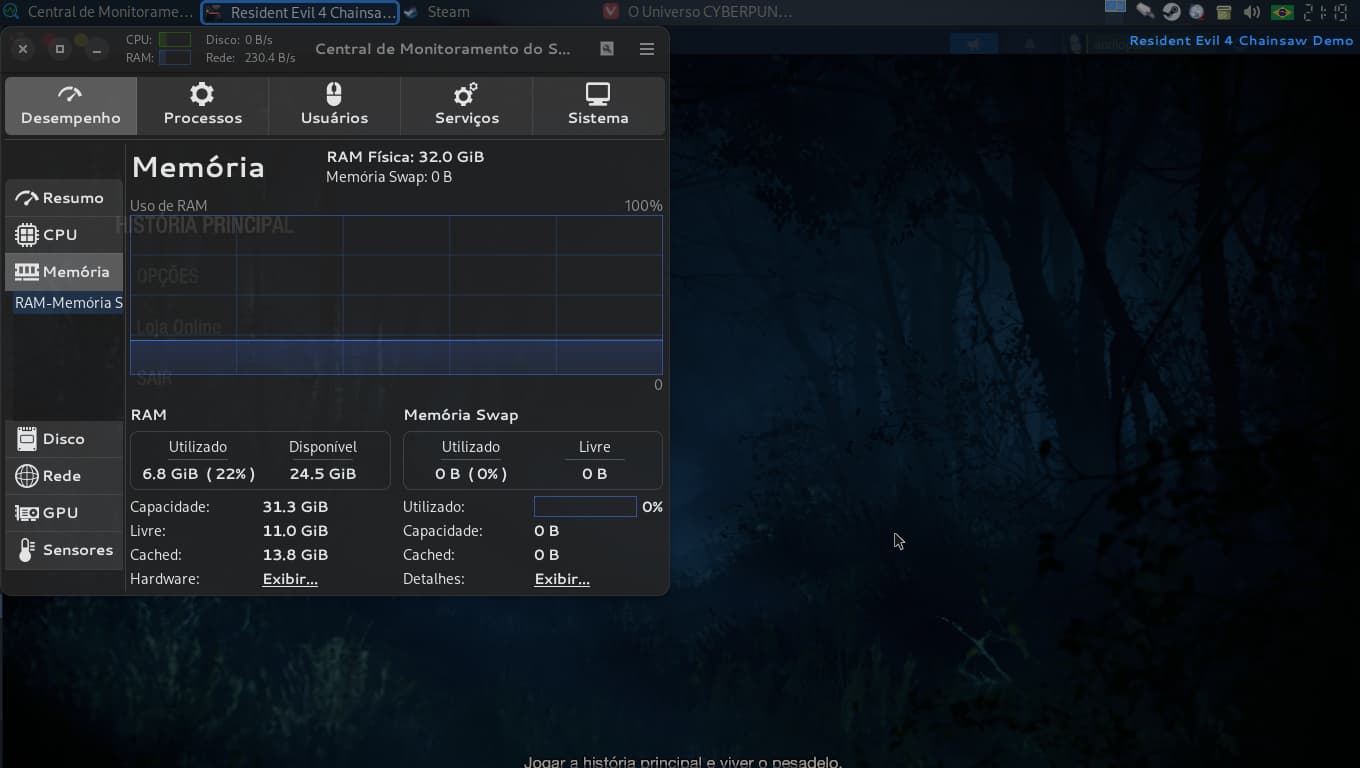Click the Desempenho gauge tab
Image resolution: width=1360 pixels, height=768 pixels.
click(71, 105)
